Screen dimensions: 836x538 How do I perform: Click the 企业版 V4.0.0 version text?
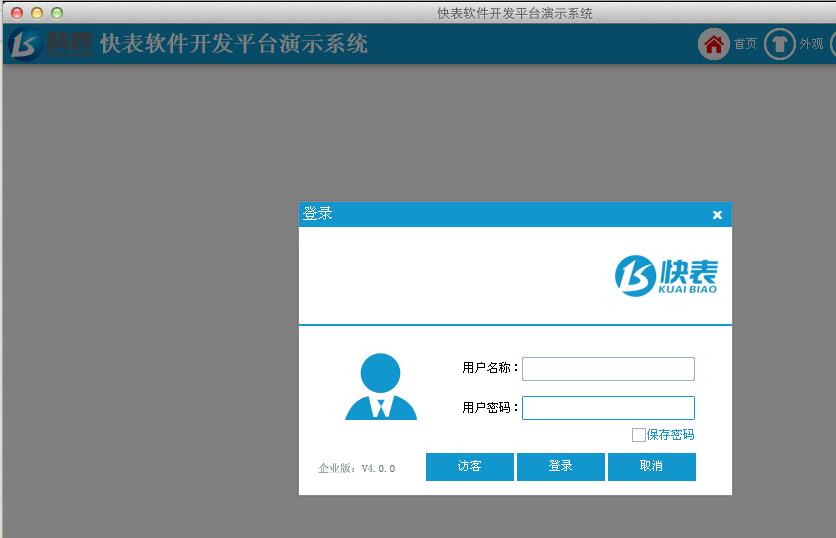(x=356, y=468)
